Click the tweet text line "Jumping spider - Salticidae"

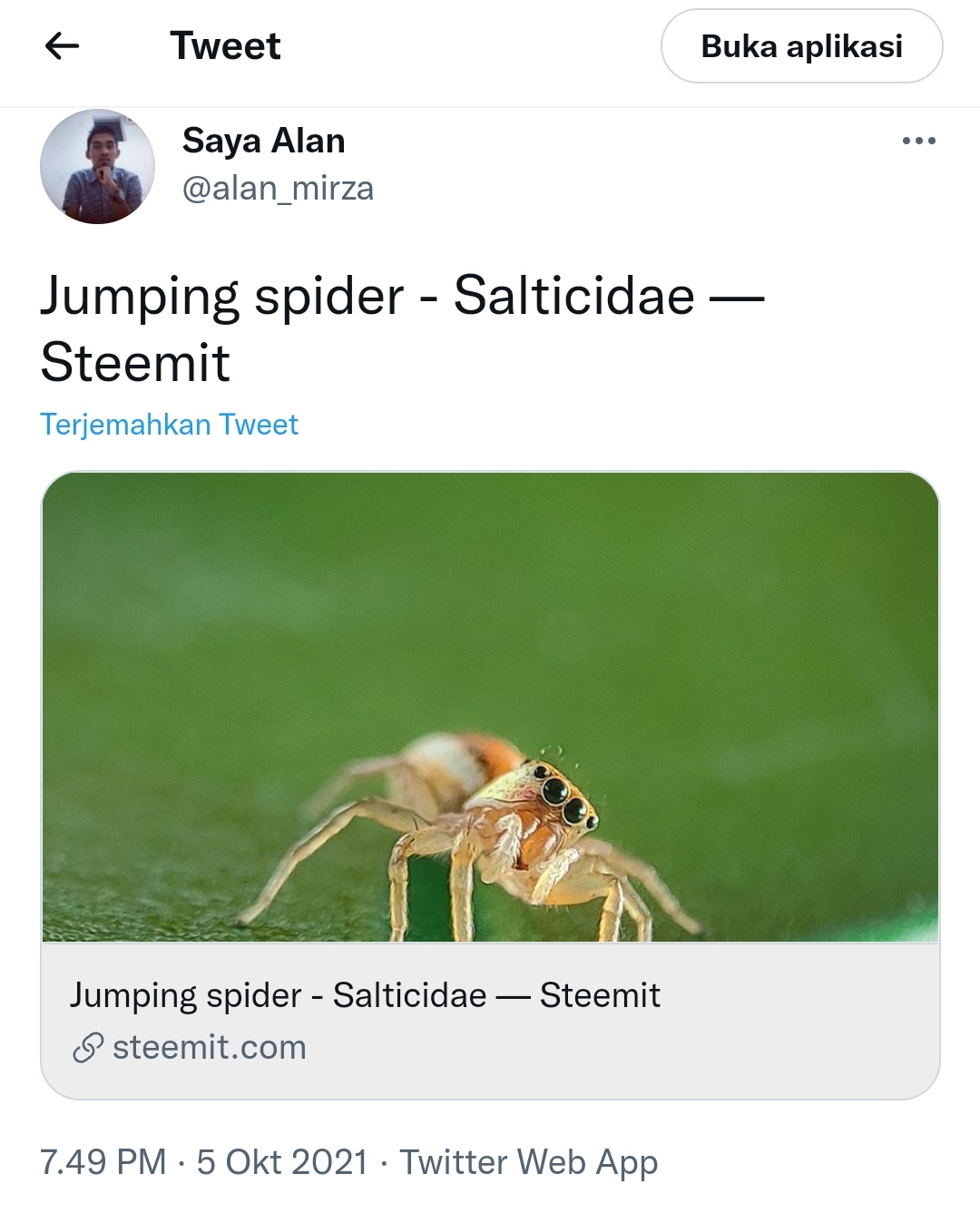tap(367, 296)
